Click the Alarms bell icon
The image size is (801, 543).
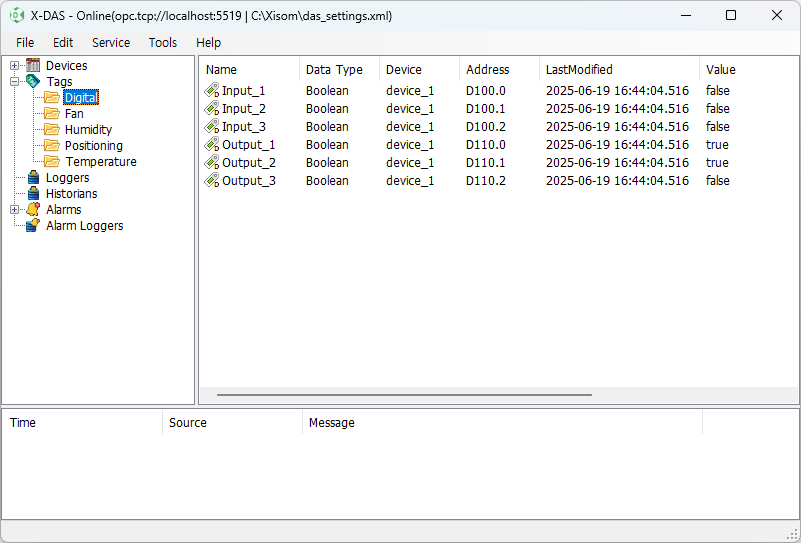pyautogui.click(x=33, y=210)
